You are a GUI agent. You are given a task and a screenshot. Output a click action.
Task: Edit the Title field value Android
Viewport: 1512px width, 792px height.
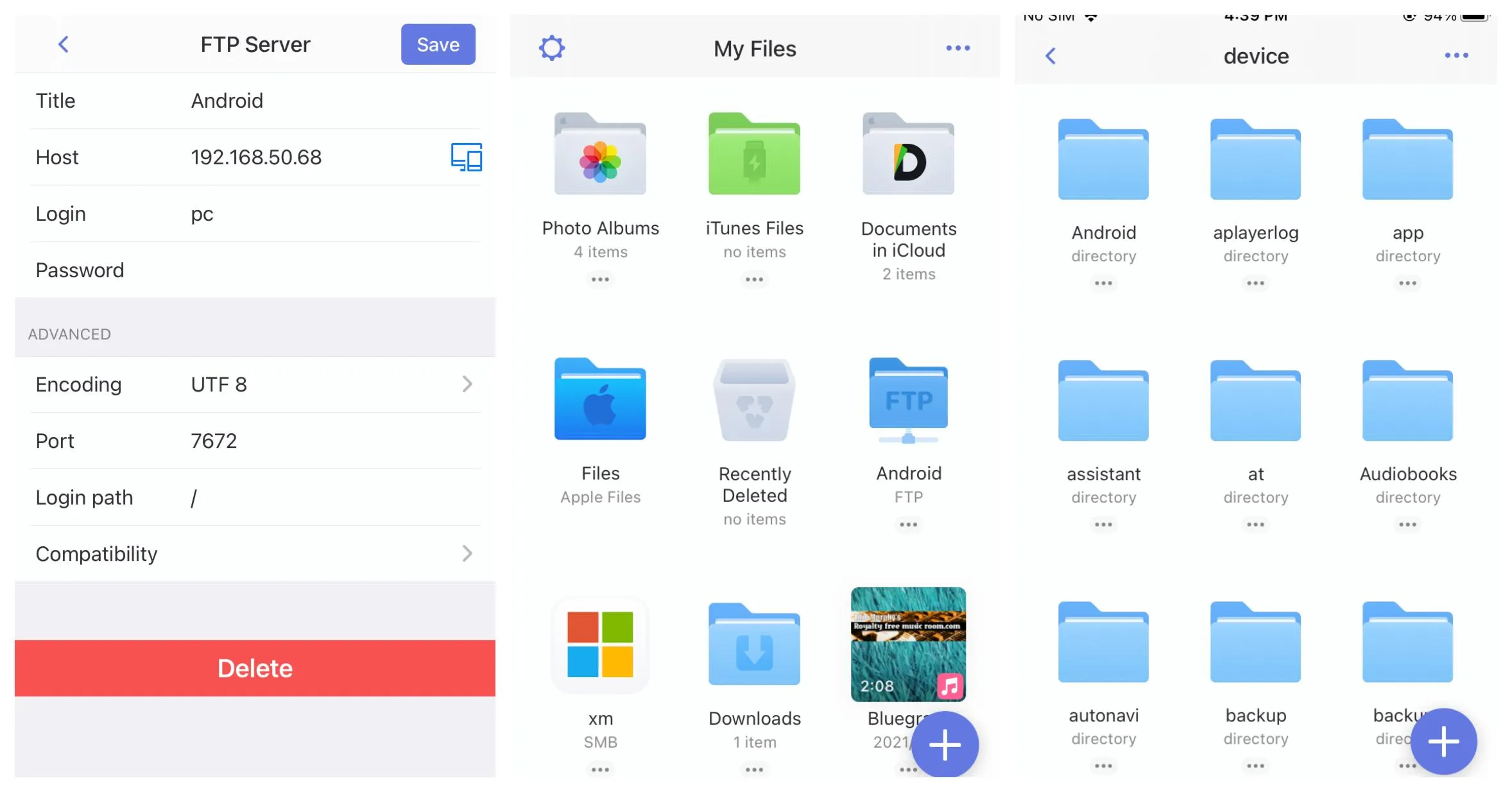227,101
